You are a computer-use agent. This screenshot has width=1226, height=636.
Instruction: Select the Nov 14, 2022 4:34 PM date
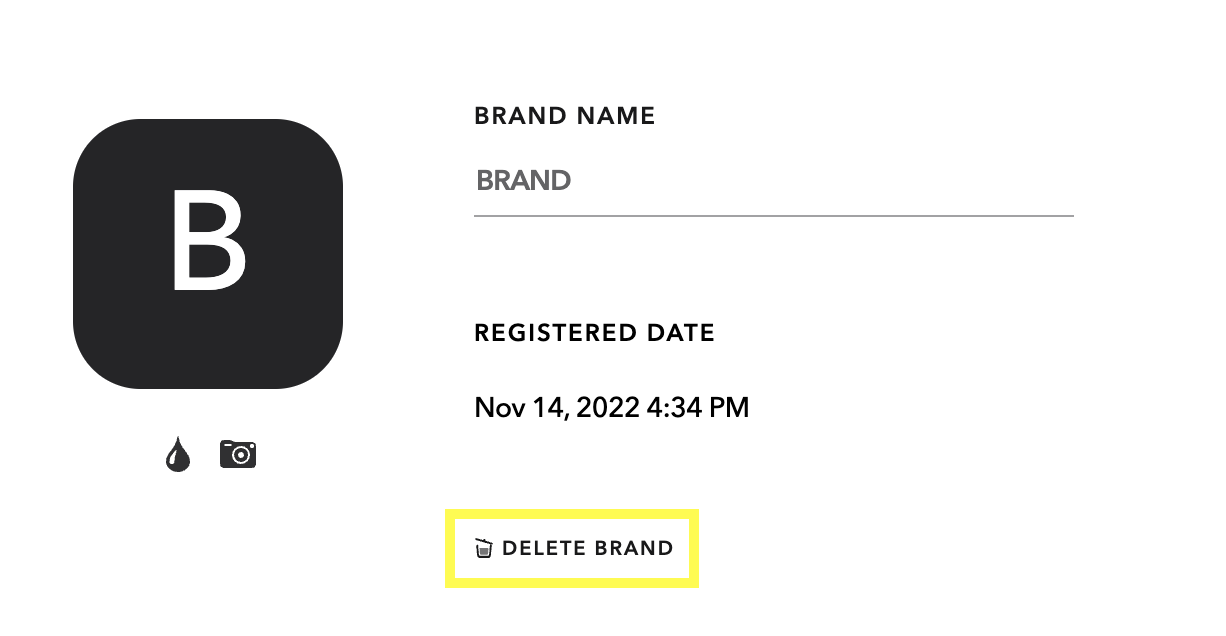(612, 408)
